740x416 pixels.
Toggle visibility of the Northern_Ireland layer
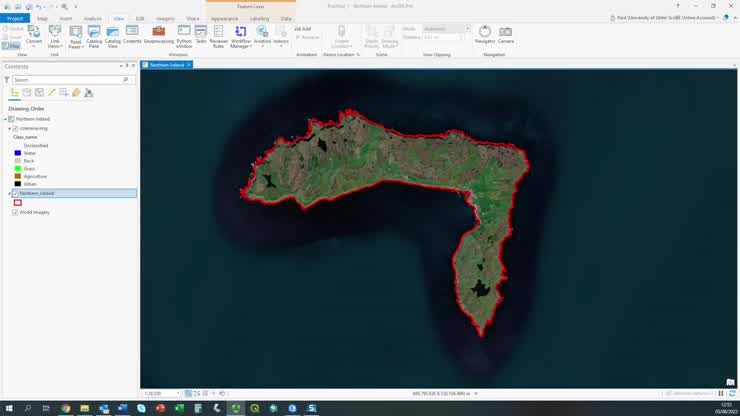point(15,193)
